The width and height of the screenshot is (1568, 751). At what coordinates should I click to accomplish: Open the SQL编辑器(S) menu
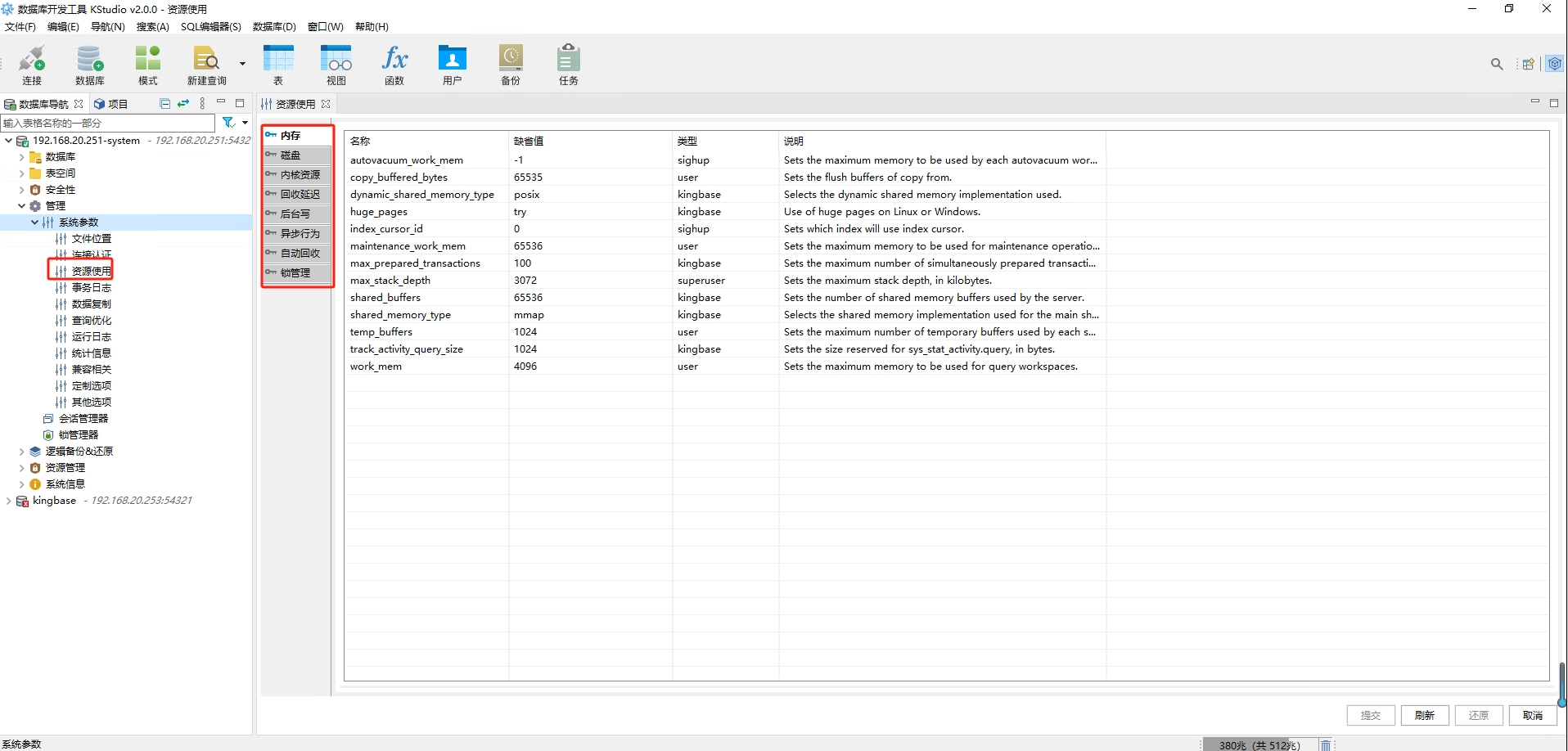coord(210,27)
